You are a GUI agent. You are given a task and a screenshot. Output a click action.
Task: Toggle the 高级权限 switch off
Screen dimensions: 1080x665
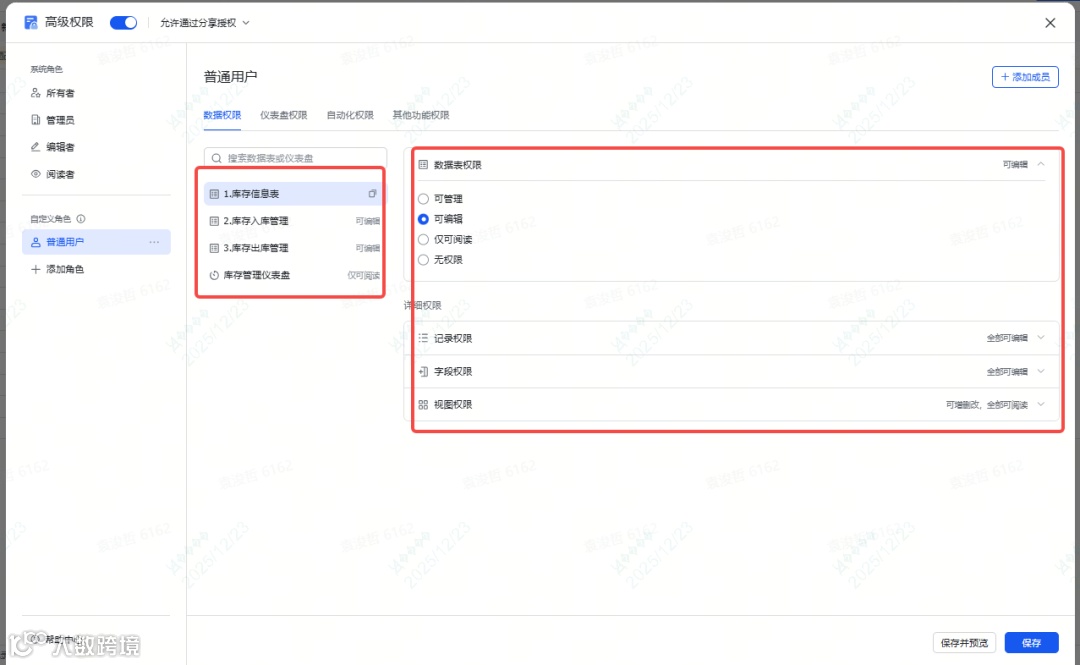click(123, 23)
